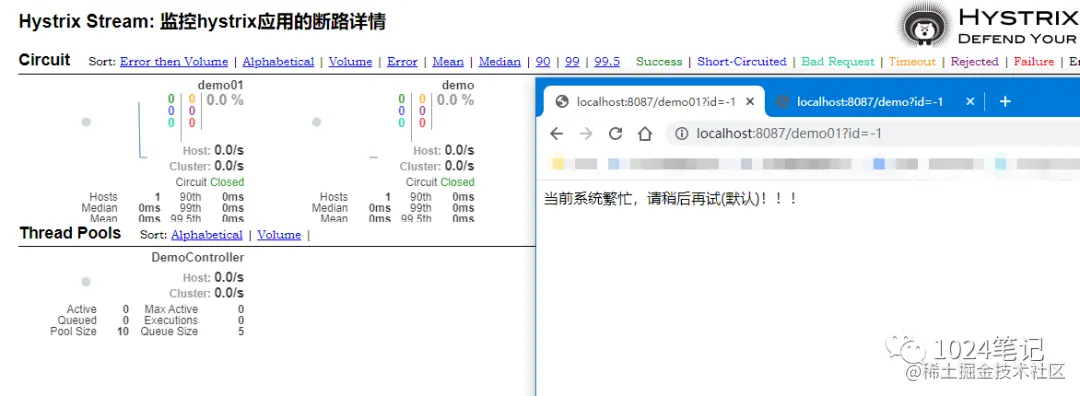
Task: Click the demo01 circuit status circle
Action: pos(86,122)
